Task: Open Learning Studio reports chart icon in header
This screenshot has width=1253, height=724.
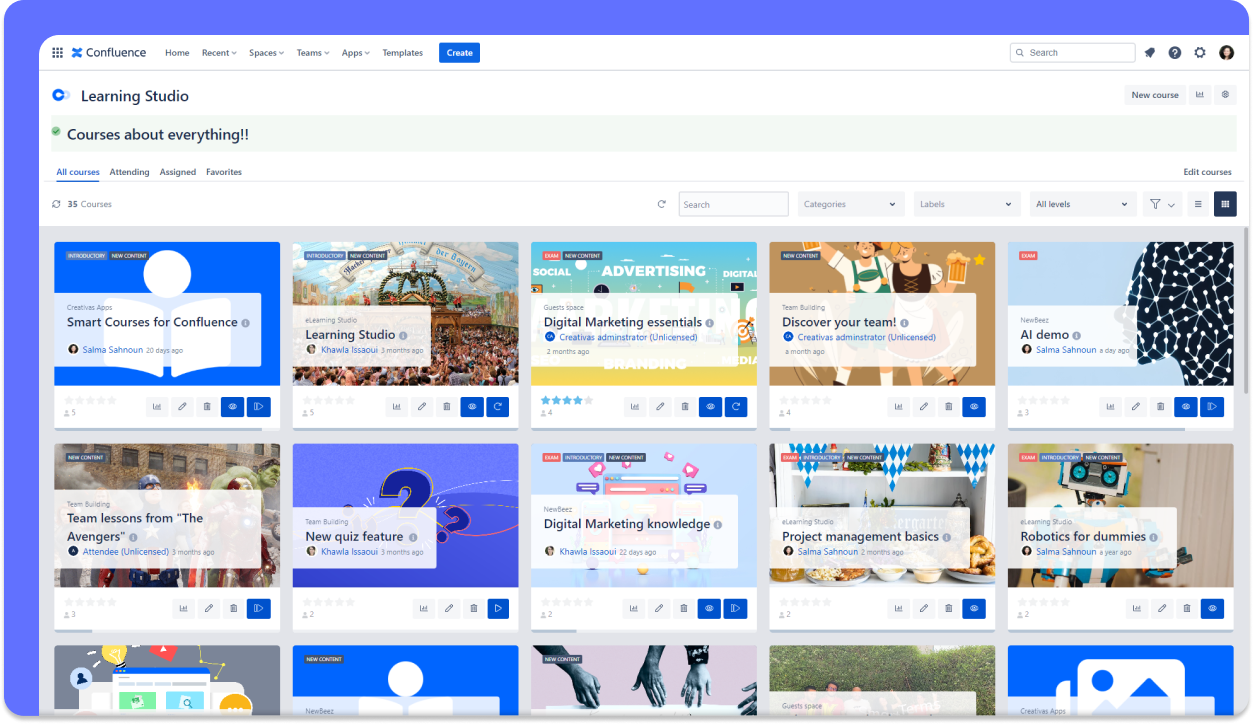Action: (1199, 95)
